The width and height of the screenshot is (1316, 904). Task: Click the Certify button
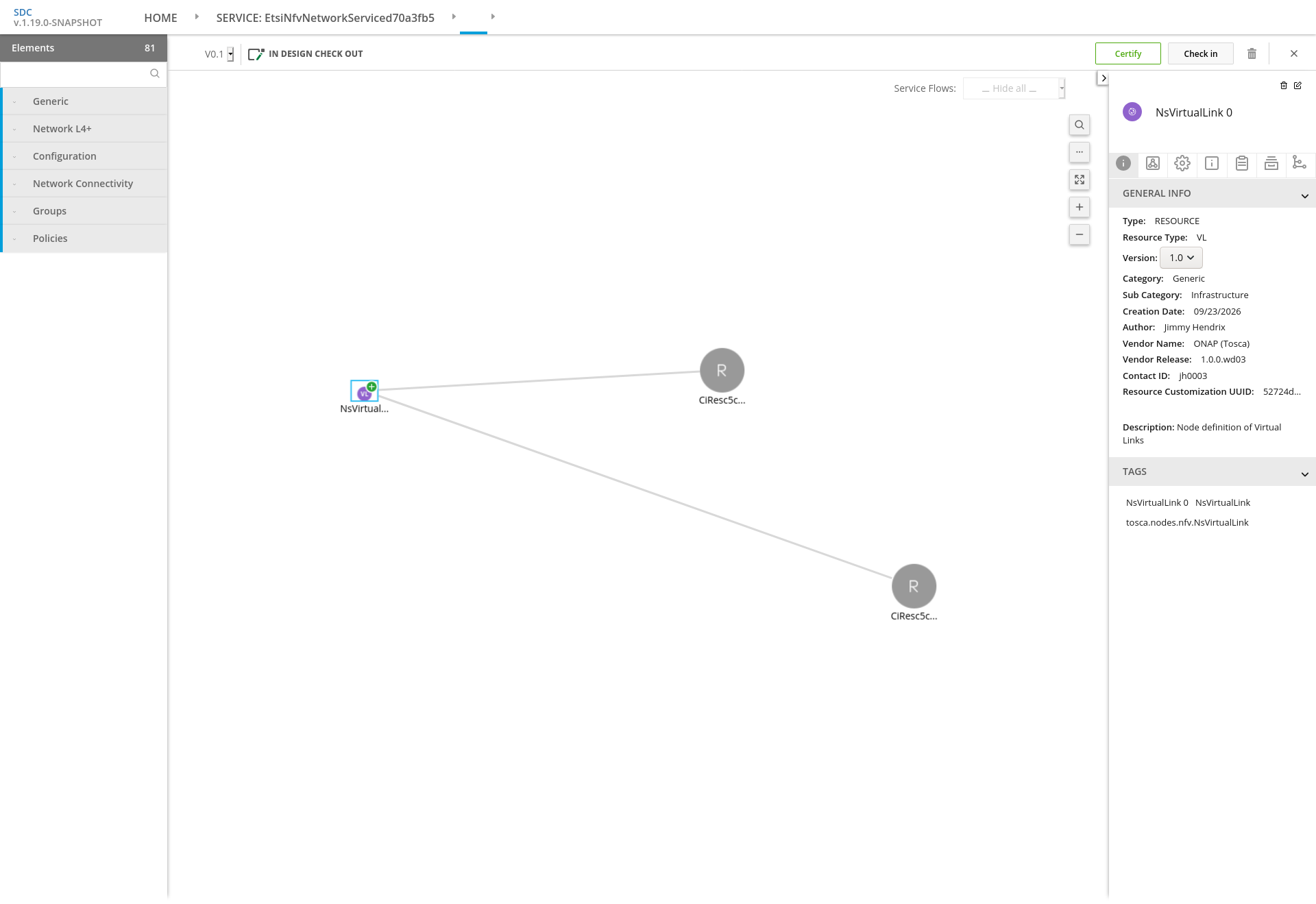tap(1128, 53)
